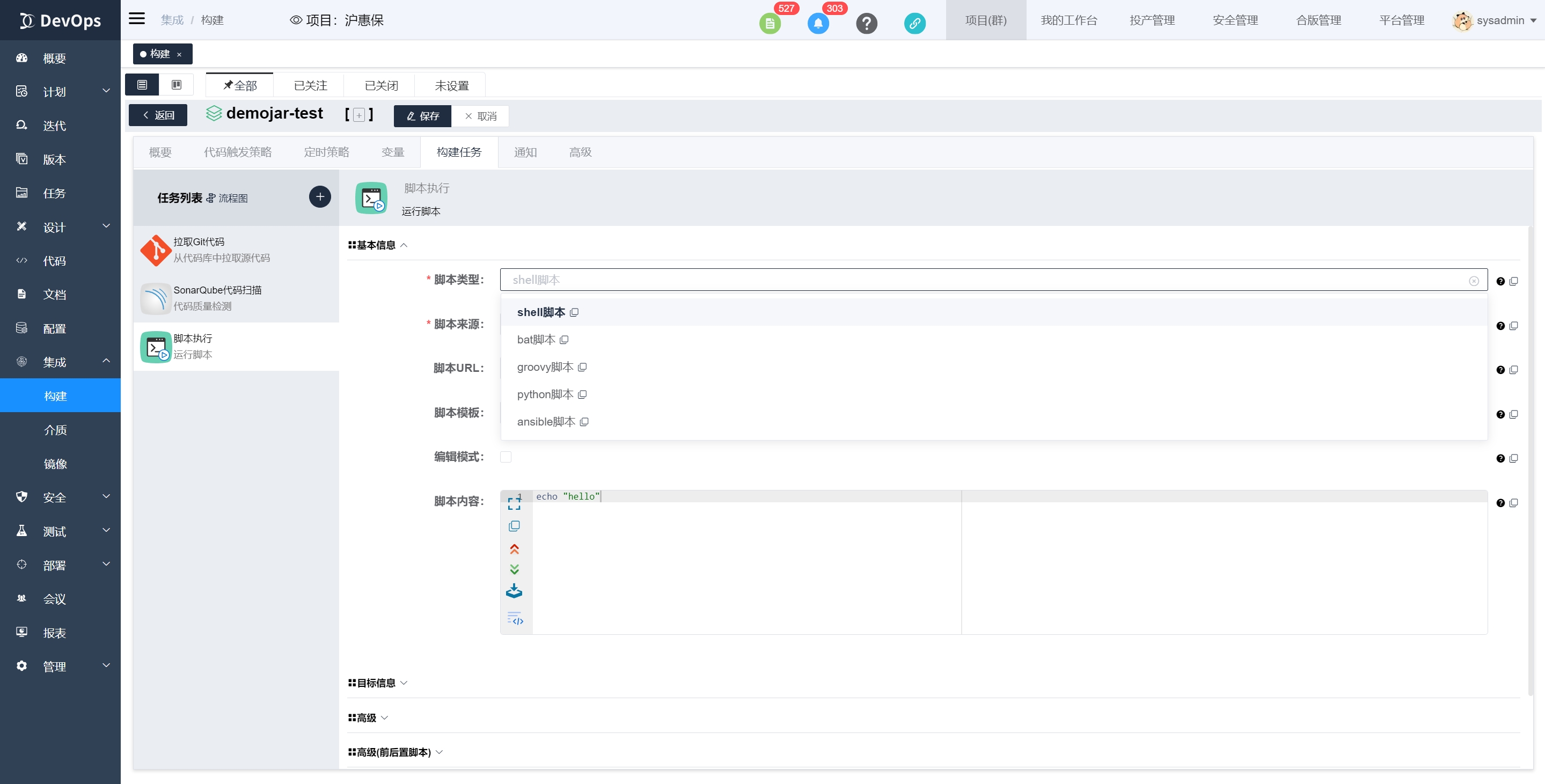Click green double down arrow icon
The height and width of the screenshot is (784, 1545).
514,569
